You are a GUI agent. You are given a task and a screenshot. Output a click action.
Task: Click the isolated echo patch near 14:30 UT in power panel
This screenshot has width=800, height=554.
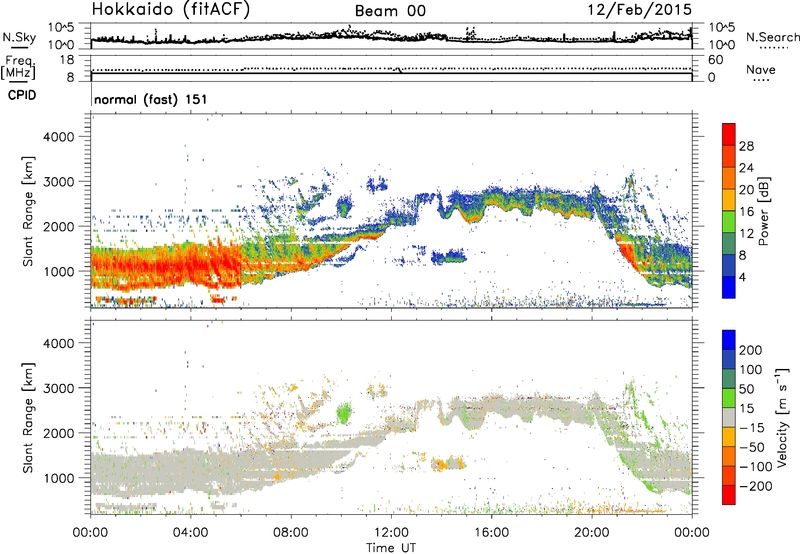pos(448,257)
